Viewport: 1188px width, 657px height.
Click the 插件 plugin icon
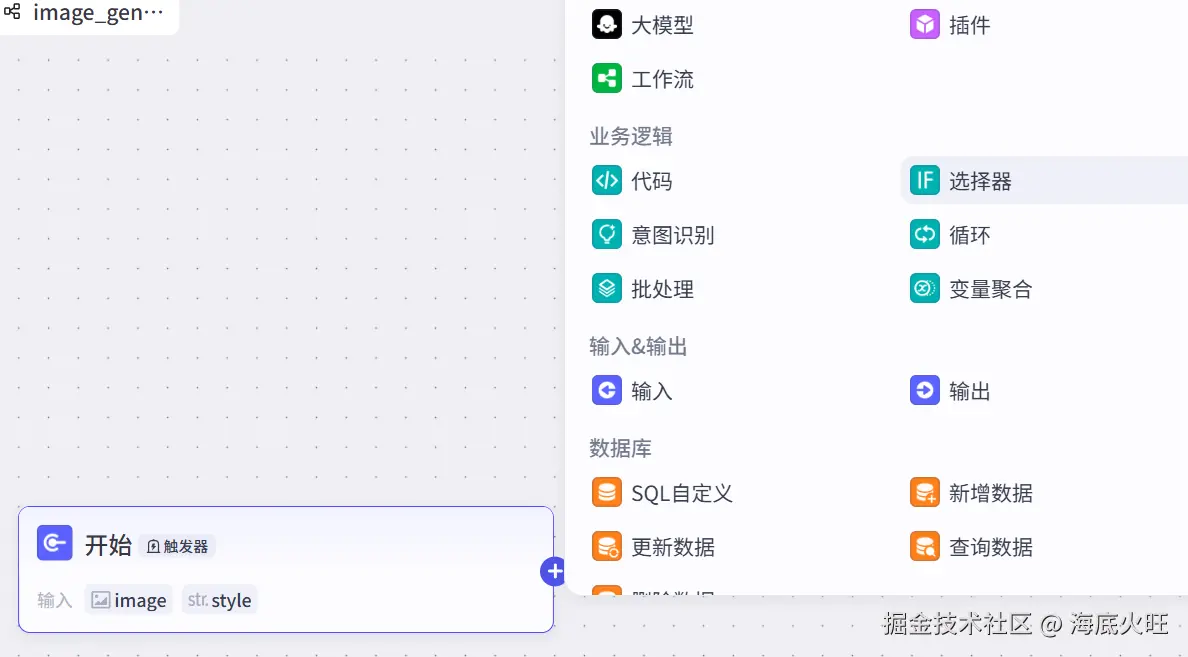point(925,24)
